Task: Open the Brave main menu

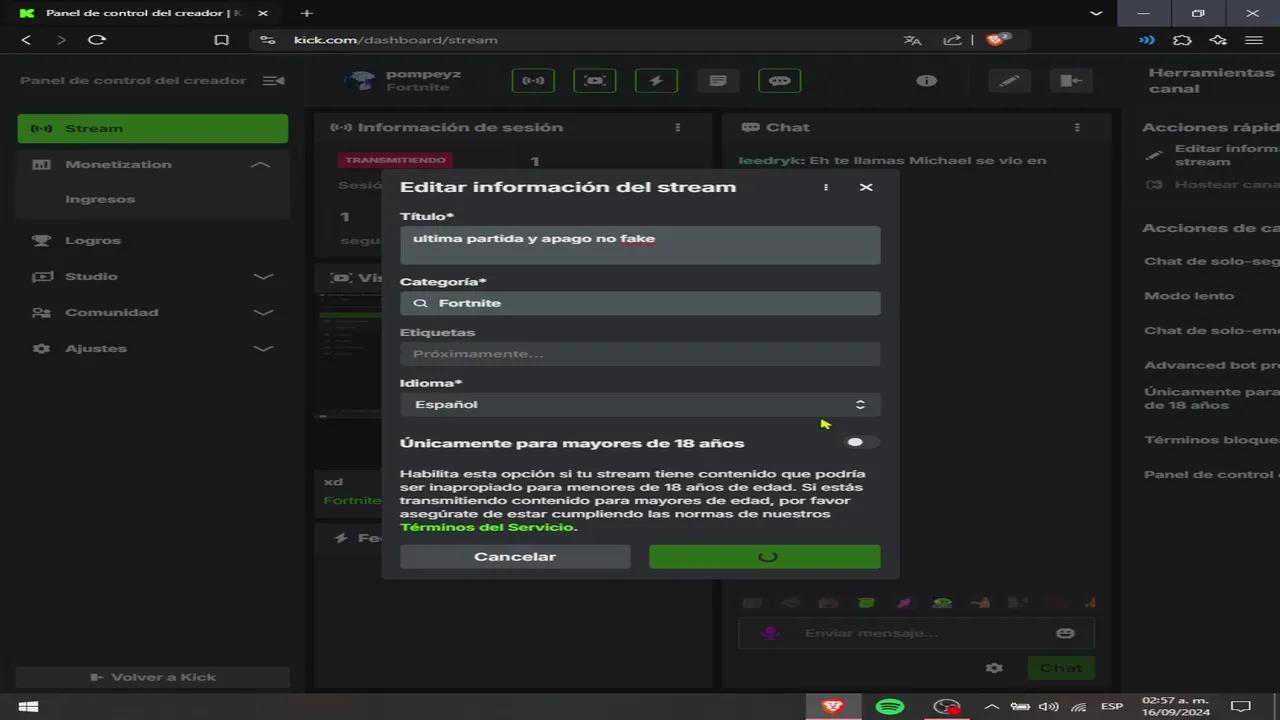Action: pos(1253,40)
